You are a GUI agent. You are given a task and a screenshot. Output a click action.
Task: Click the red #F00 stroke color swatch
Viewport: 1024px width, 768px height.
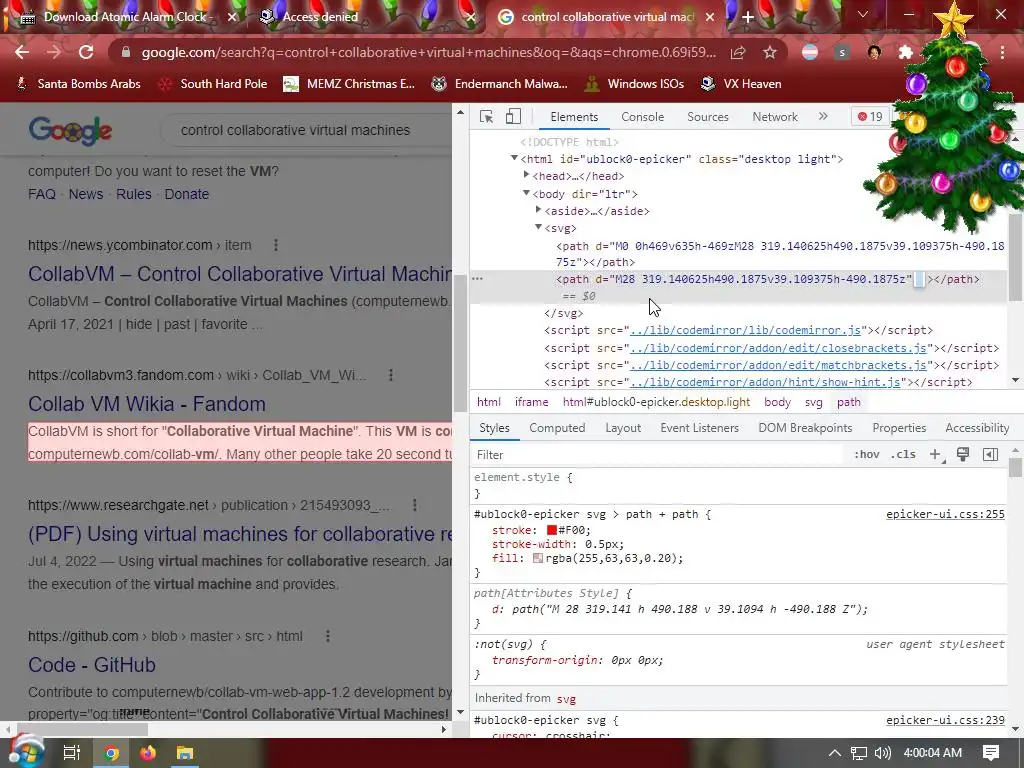[551, 530]
